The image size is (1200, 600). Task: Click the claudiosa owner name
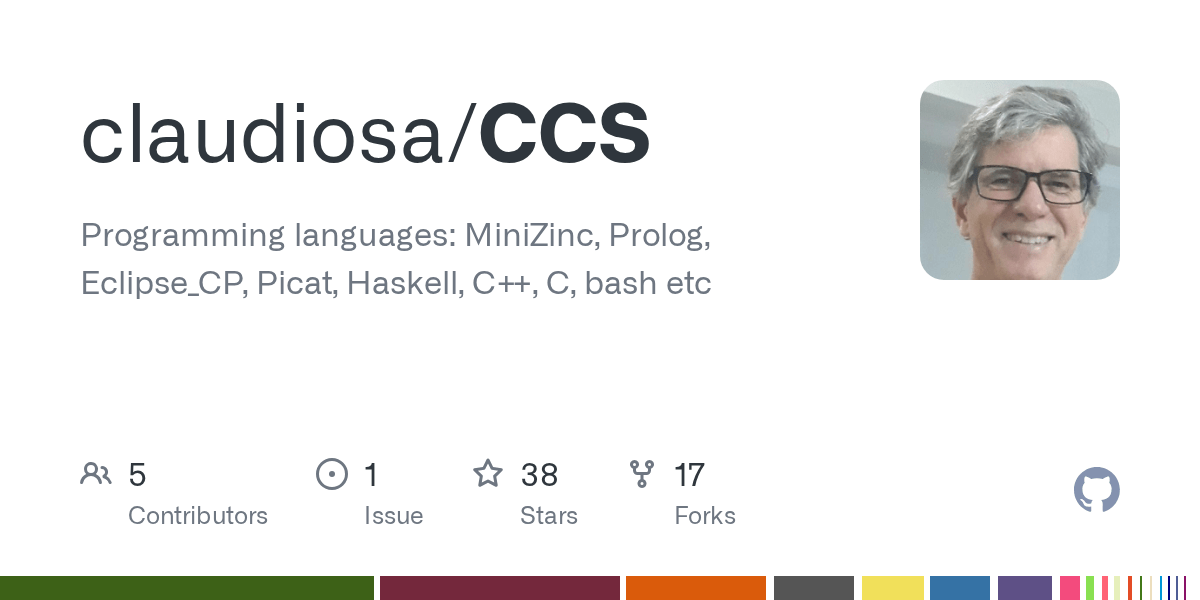point(266,135)
